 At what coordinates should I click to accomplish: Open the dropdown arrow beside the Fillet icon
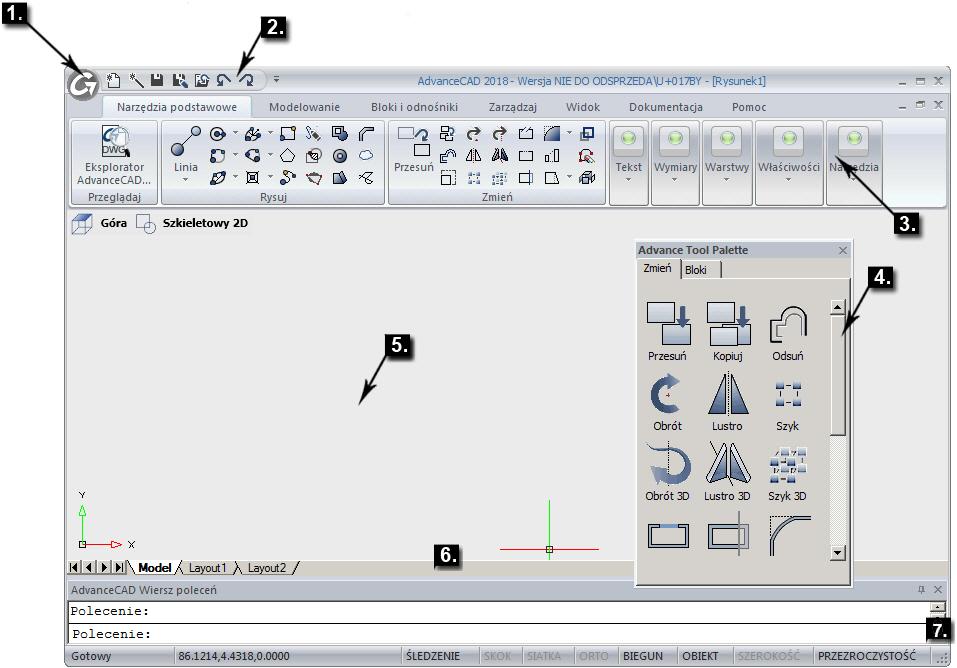[x=569, y=133]
